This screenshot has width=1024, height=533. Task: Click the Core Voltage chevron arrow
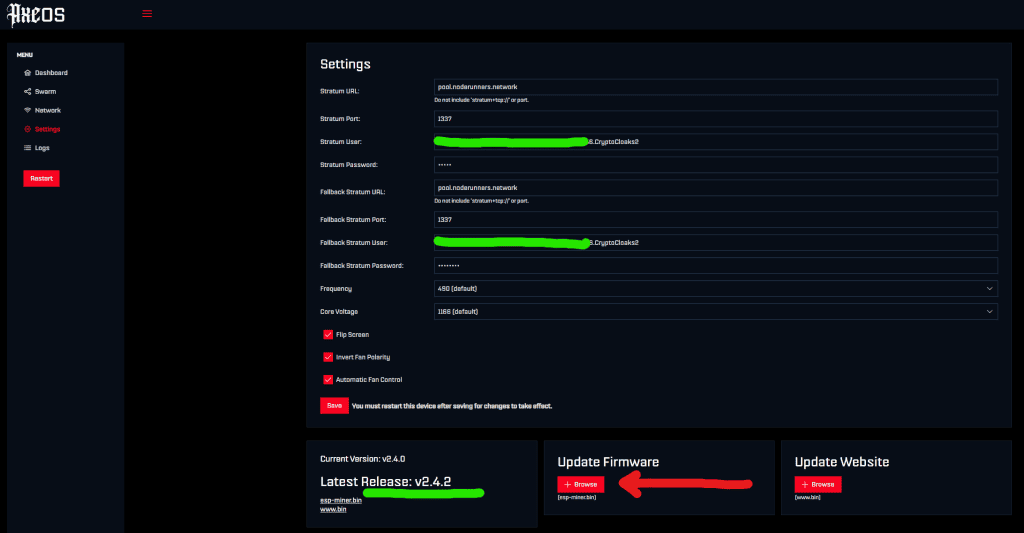coord(989,312)
